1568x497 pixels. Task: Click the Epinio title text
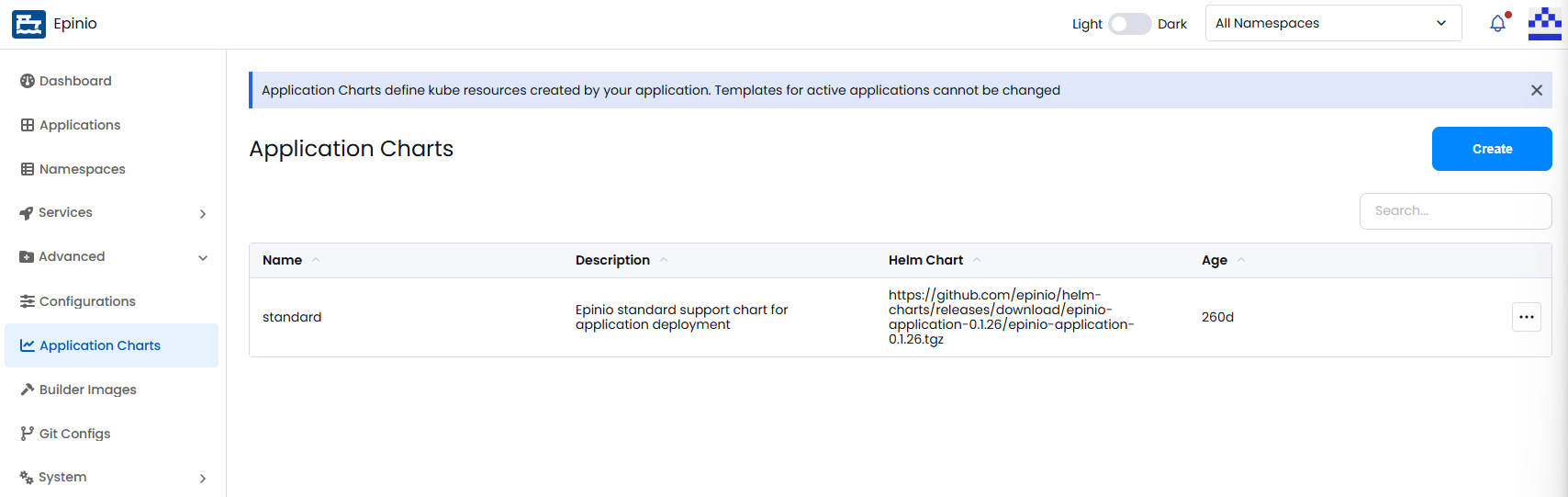[x=75, y=24]
